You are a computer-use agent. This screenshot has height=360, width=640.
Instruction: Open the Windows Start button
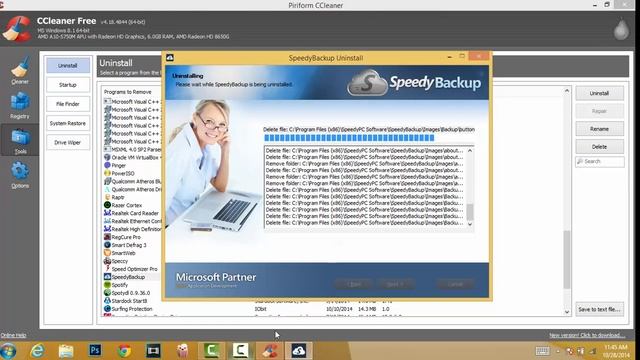pos(9,351)
